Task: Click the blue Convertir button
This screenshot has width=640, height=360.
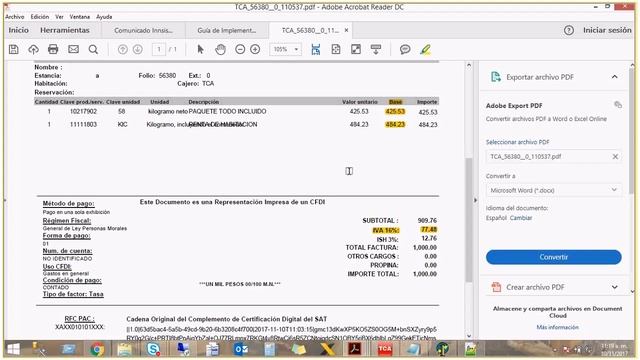Action: tap(554, 257)
